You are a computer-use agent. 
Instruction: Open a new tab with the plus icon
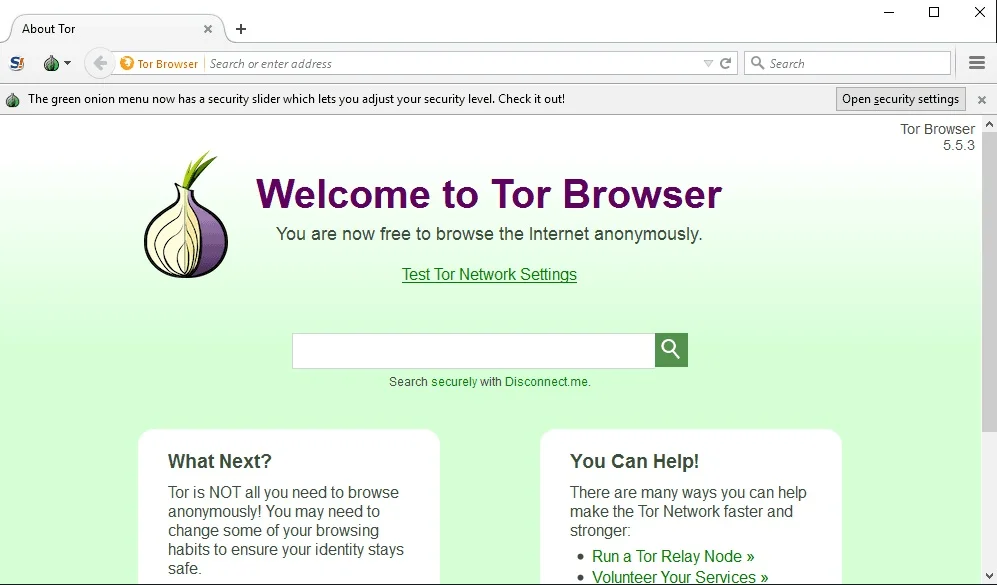240,29
